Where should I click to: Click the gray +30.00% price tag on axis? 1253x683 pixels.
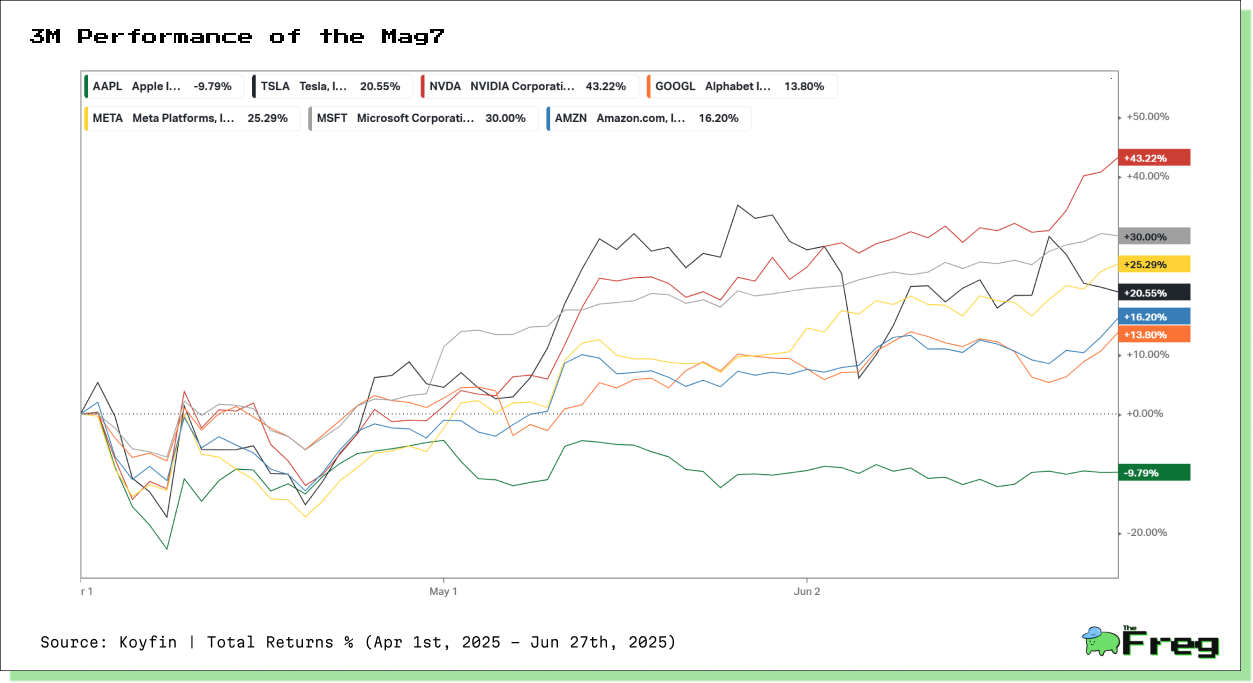1155,236
